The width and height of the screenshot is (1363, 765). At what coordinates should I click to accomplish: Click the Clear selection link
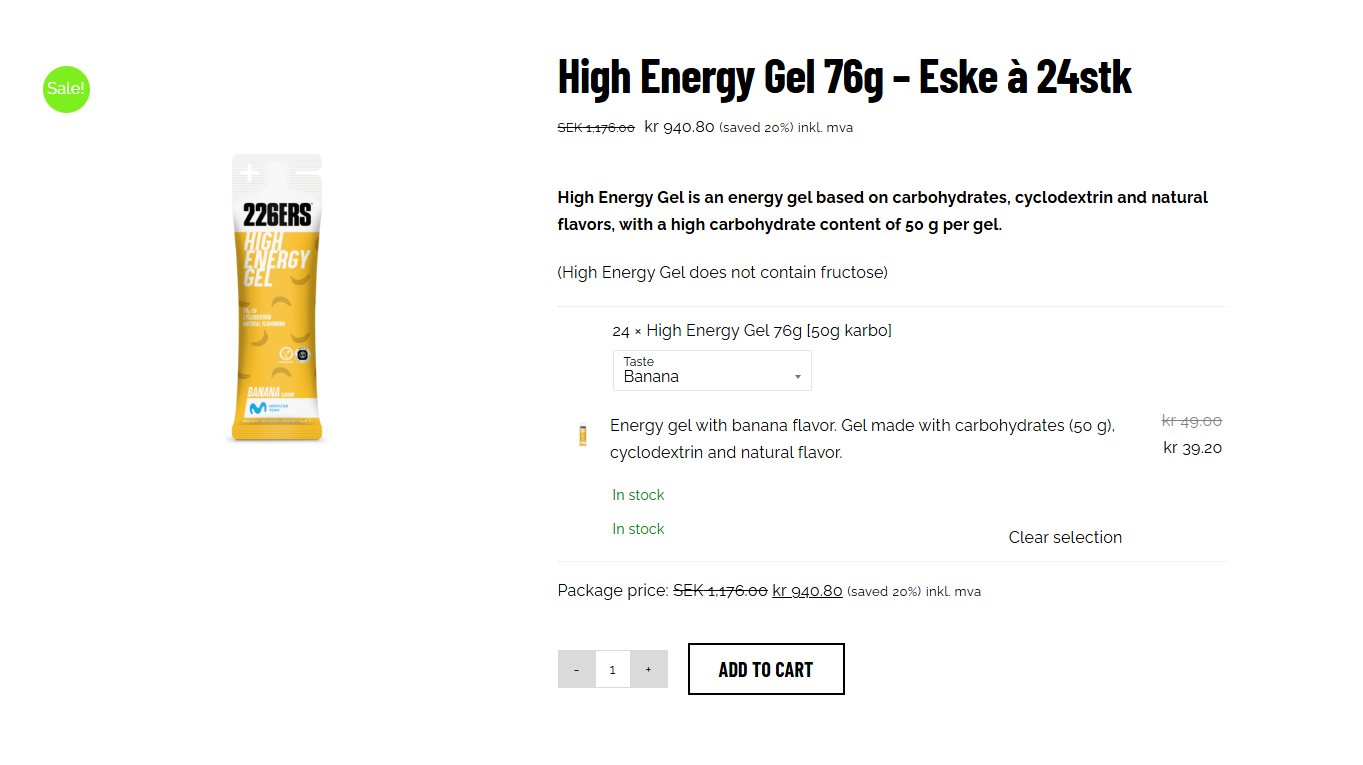1065,537
